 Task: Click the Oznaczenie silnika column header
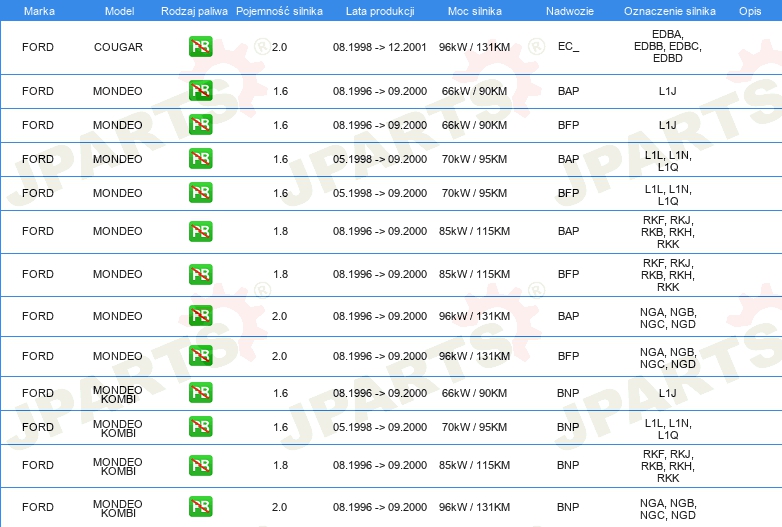(x=668, y=9)
